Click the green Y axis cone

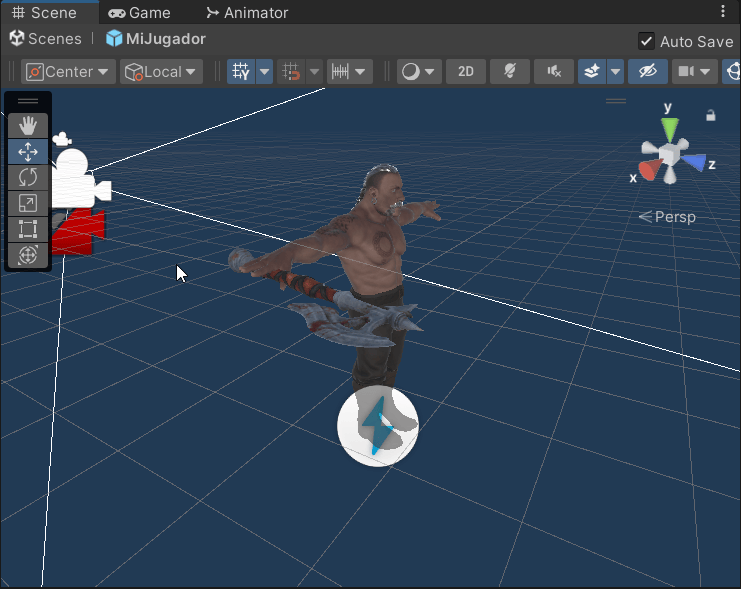[x=670, y=130]
